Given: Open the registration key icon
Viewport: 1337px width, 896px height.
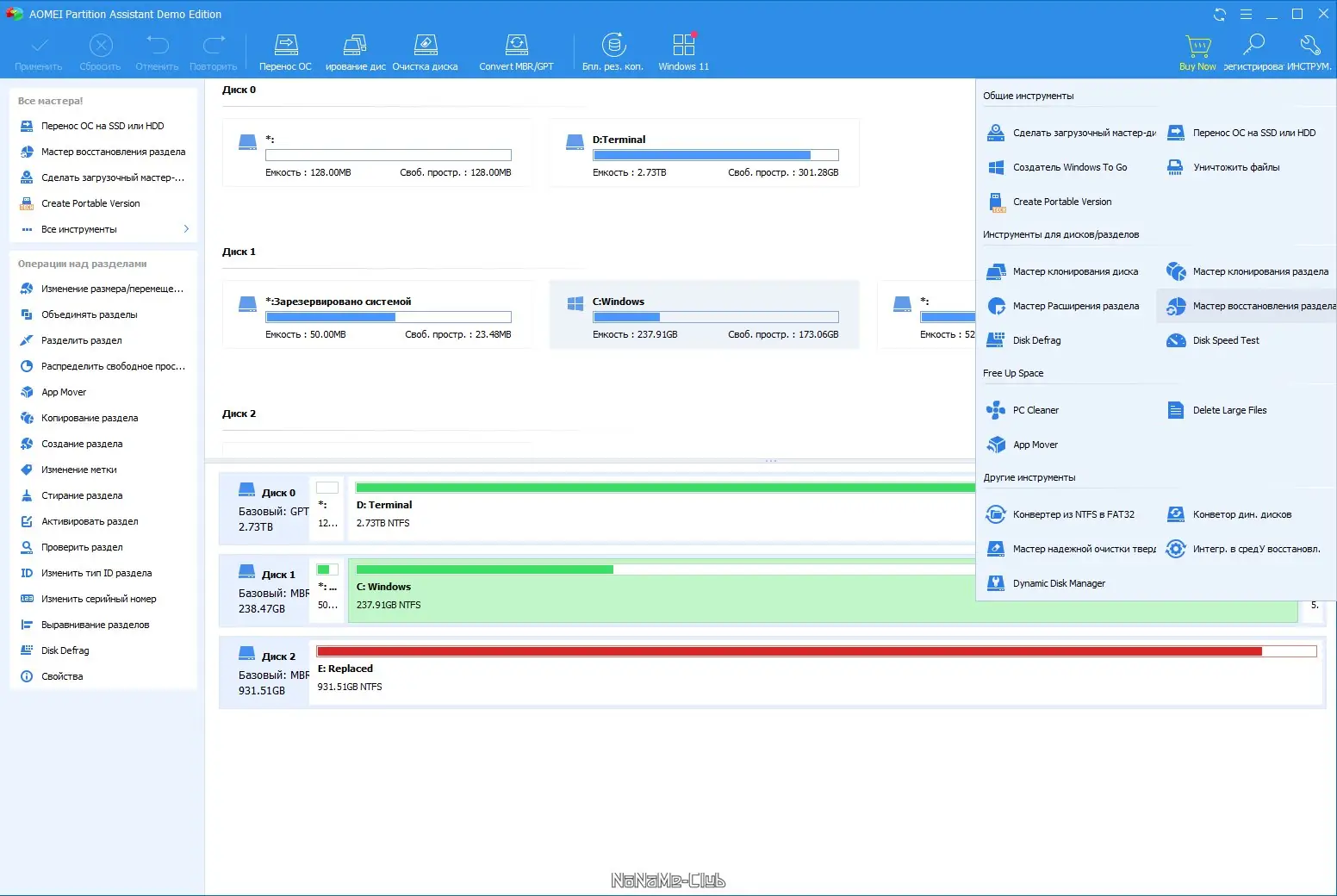Looking at the screenshot, I should click(1253, 53).
